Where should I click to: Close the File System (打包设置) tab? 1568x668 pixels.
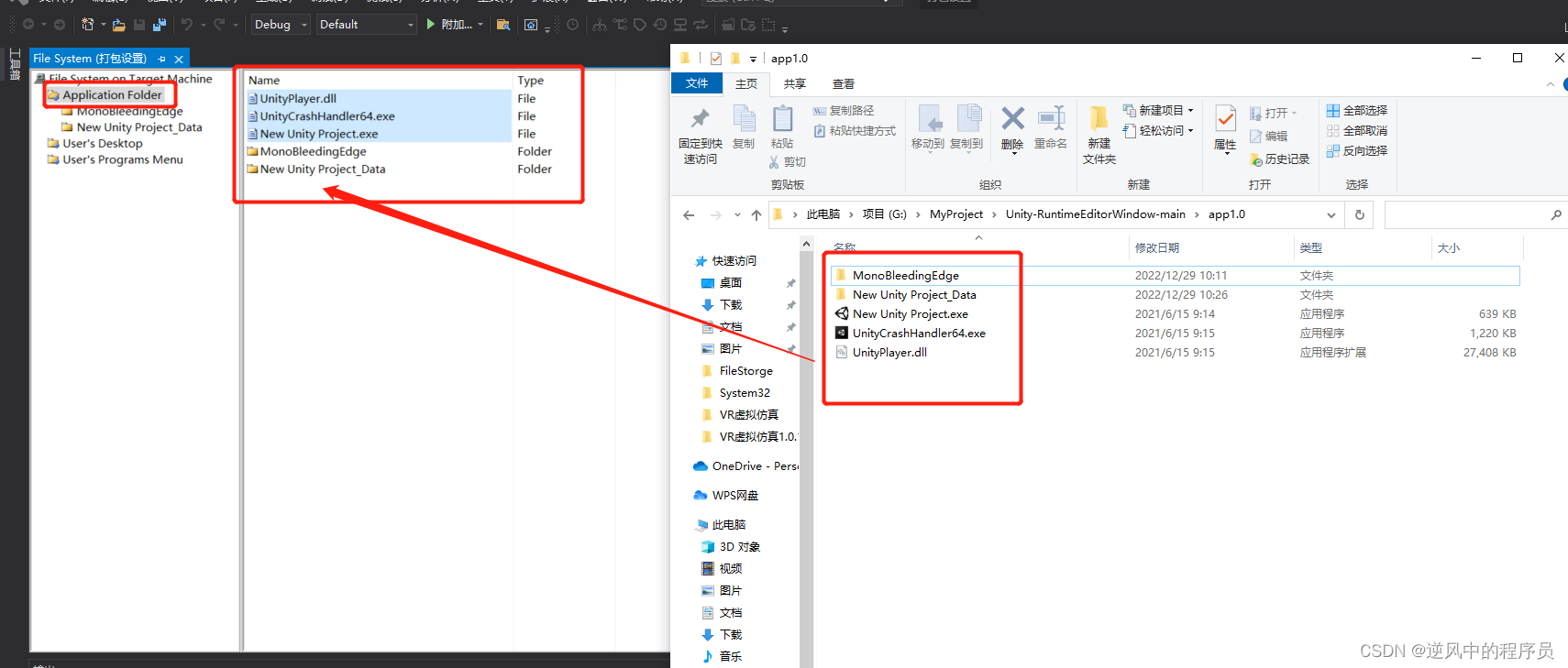179,59
